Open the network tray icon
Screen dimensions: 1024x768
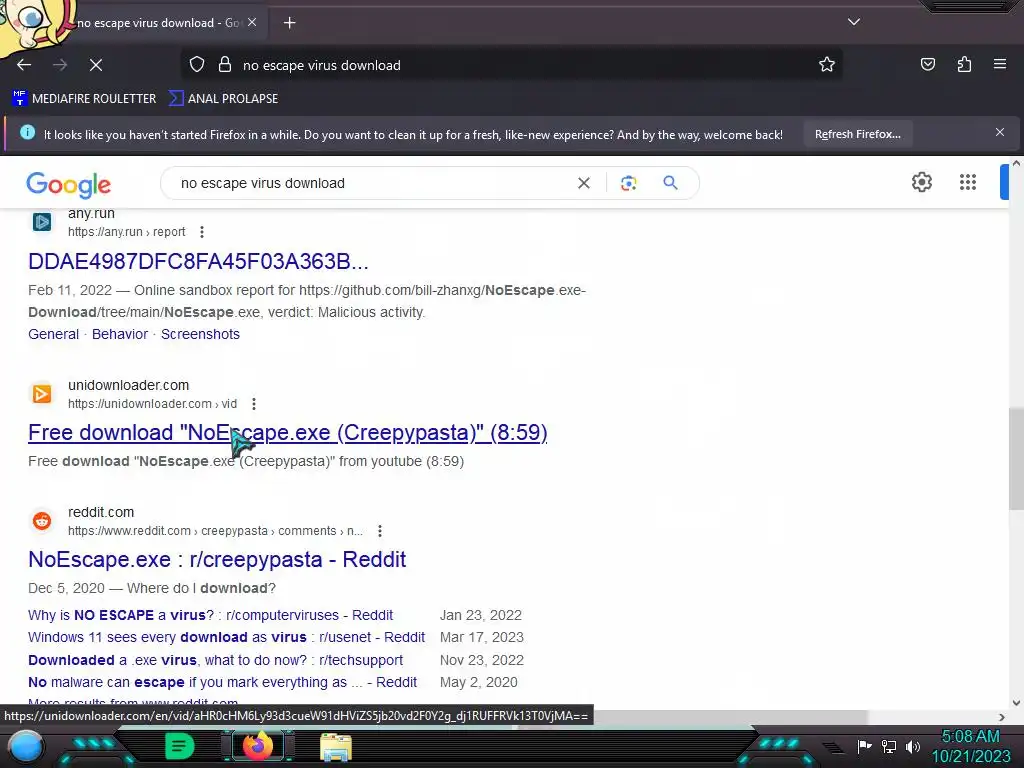coord(889,746)
